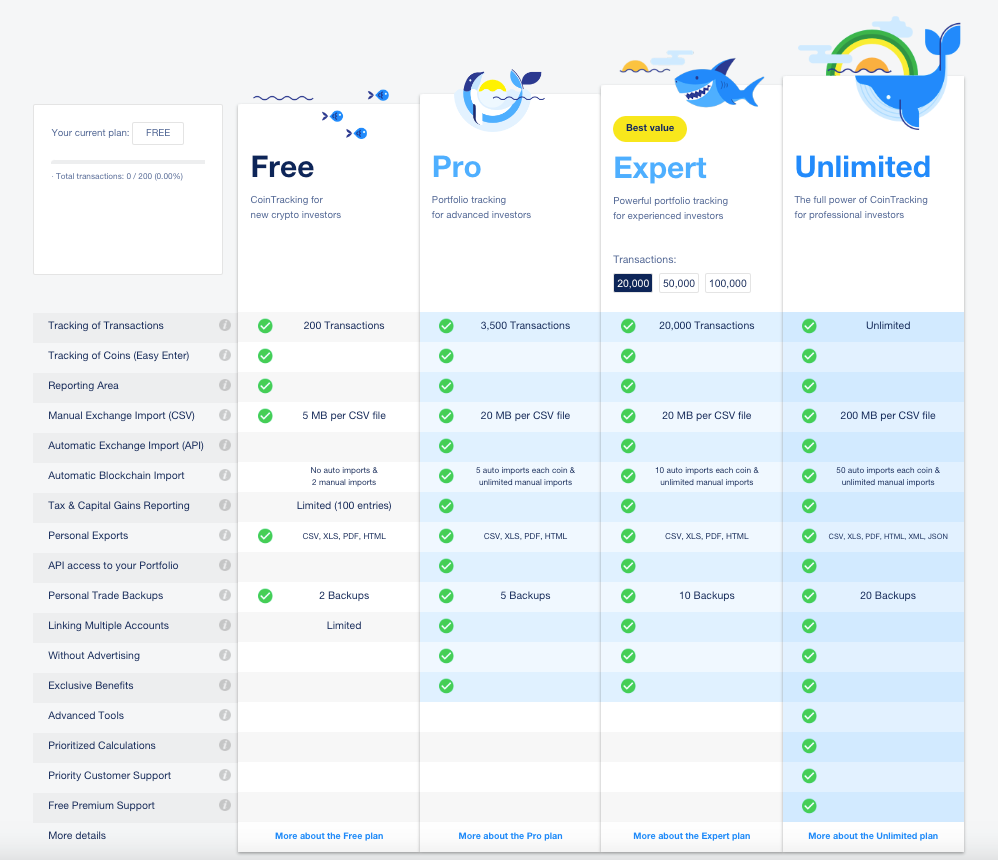The width and height of the screenshot is (998, 860).
Task: Click Unlimited plan check for Advanced Tools
Action: (x=809, y=715)
